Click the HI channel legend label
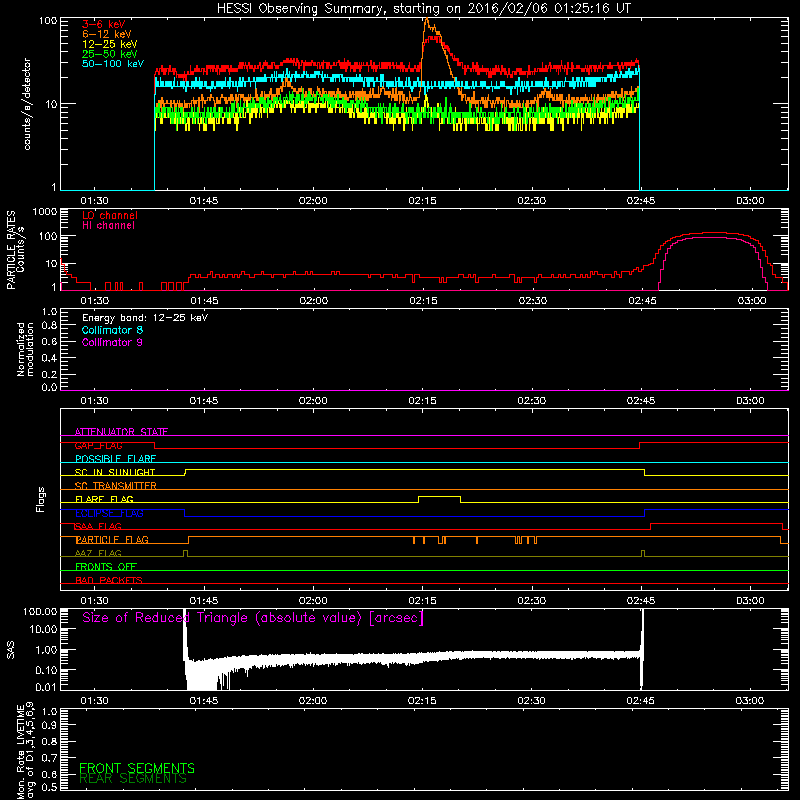The height and width of the screenshot is (800, 800). tap(108, 225)
